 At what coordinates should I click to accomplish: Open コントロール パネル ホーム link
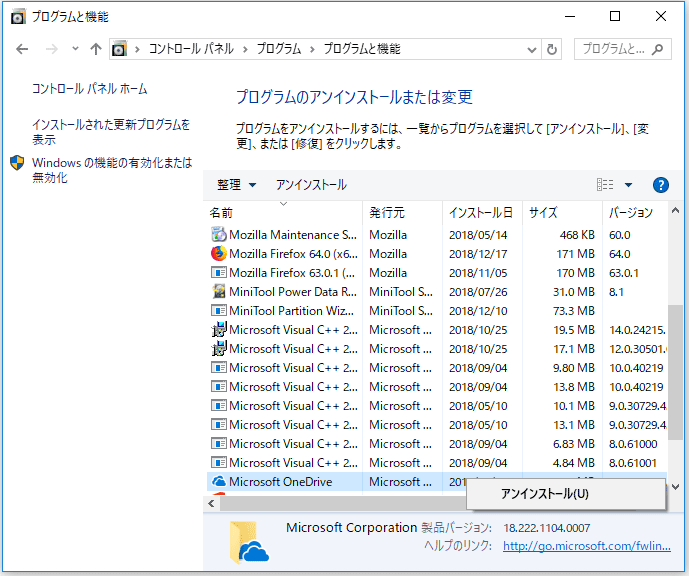coord(90,89)
